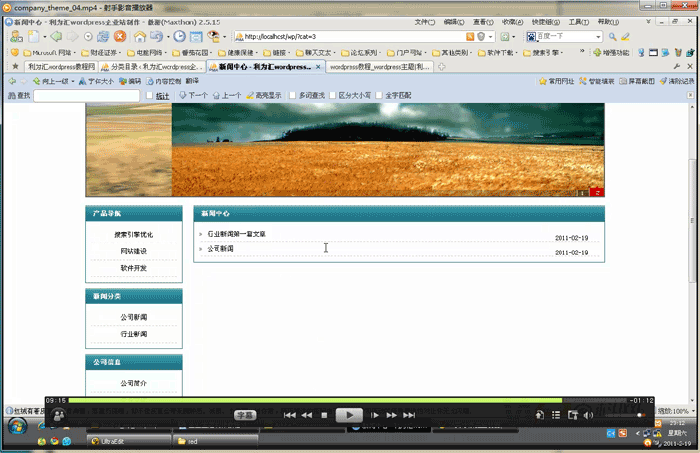Open the 行业新闻第一篇文章 article link
Image resolution: width=700 pixels, height=453 pixels.
tap(237, 234)
